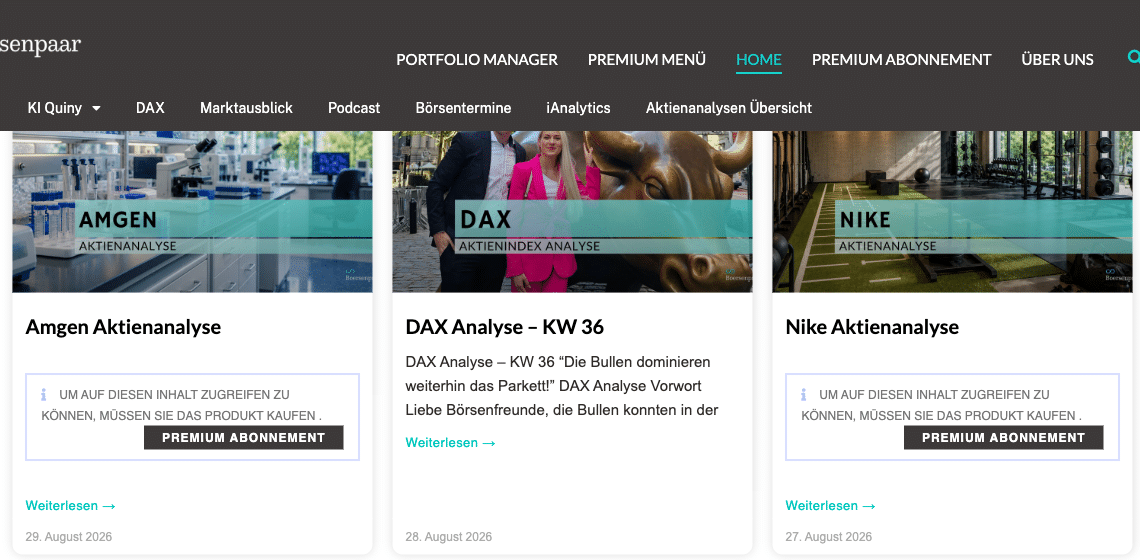
Task: Open Marktausblick in the secondary navigation
Action: tap(246, 108)
